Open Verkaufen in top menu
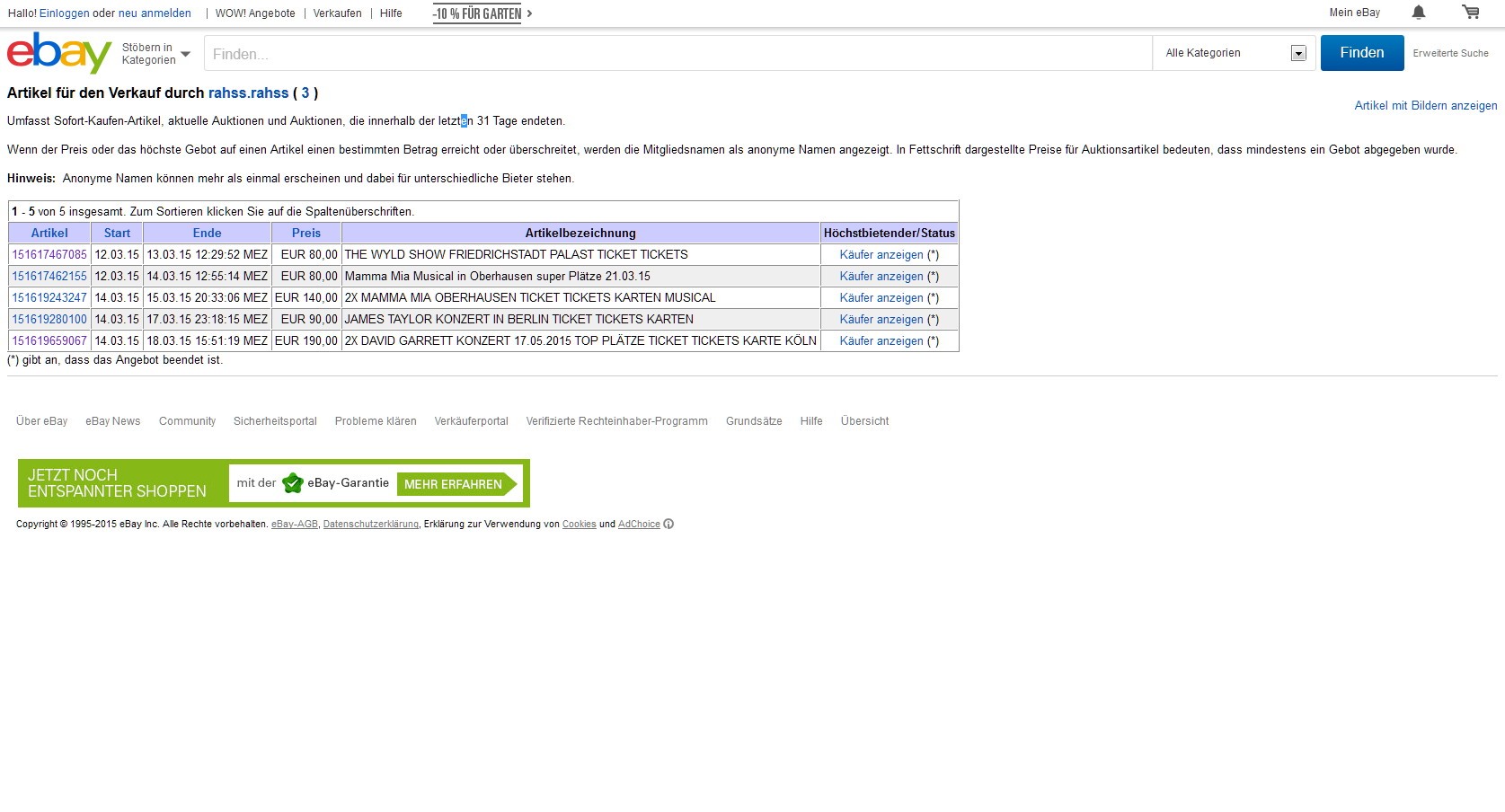1505x812 pixels. (x=338, y=13)
